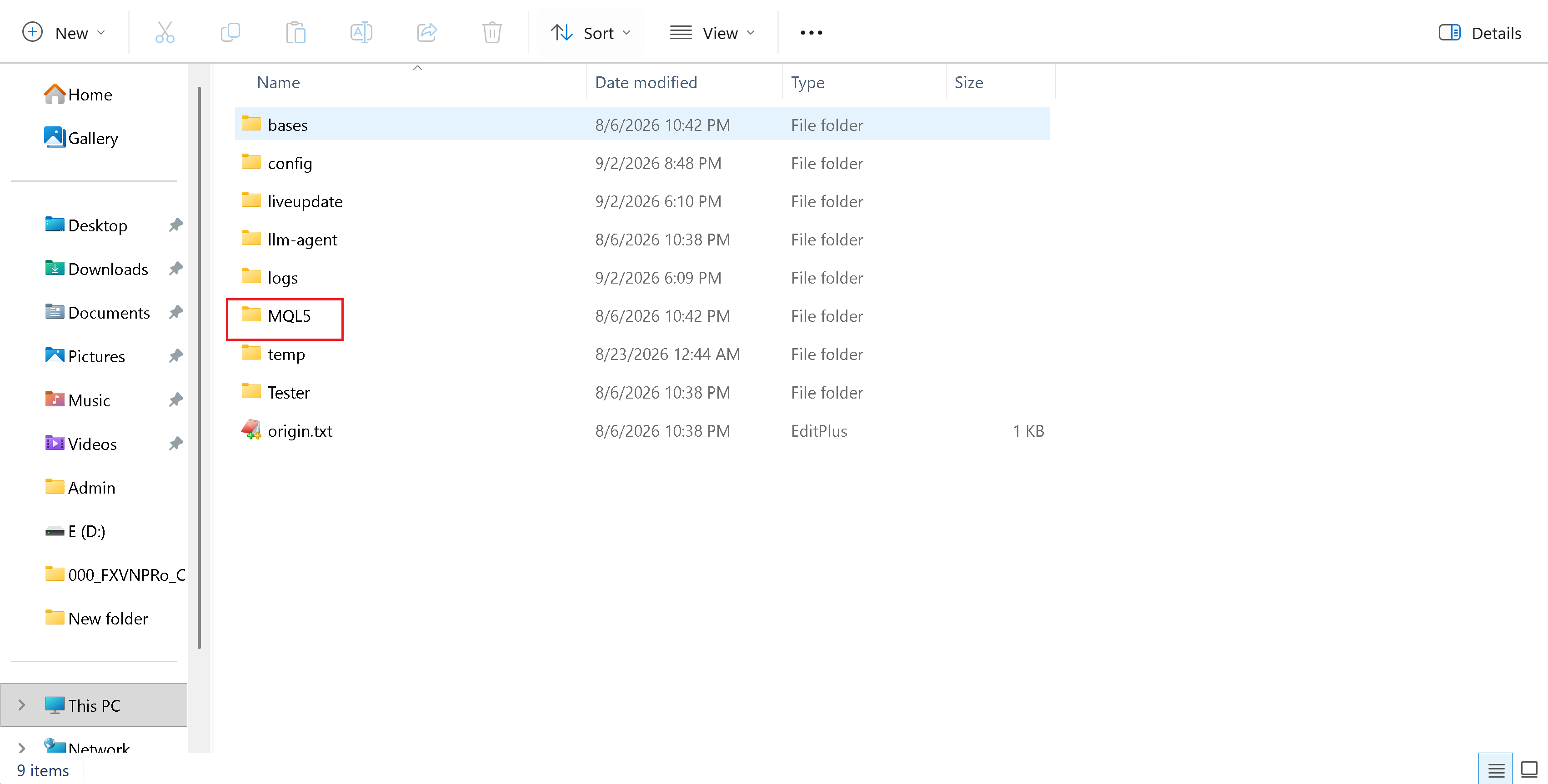Click the Rename icon in toolbar
The height and width of the screenshot is (784, 1548).
[x=361, y=32]
